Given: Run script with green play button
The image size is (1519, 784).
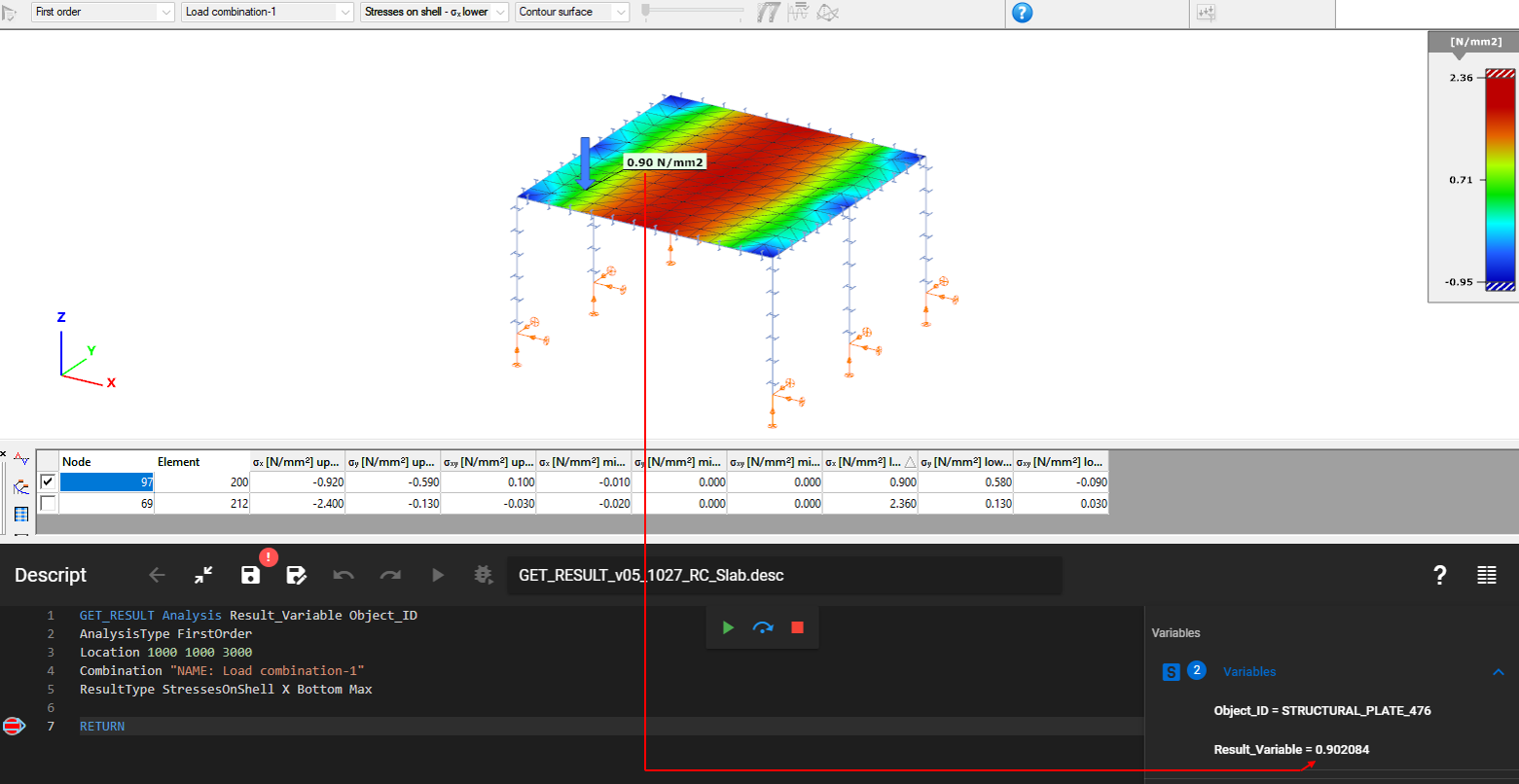Looking at the screenshot, I should 728,627.
